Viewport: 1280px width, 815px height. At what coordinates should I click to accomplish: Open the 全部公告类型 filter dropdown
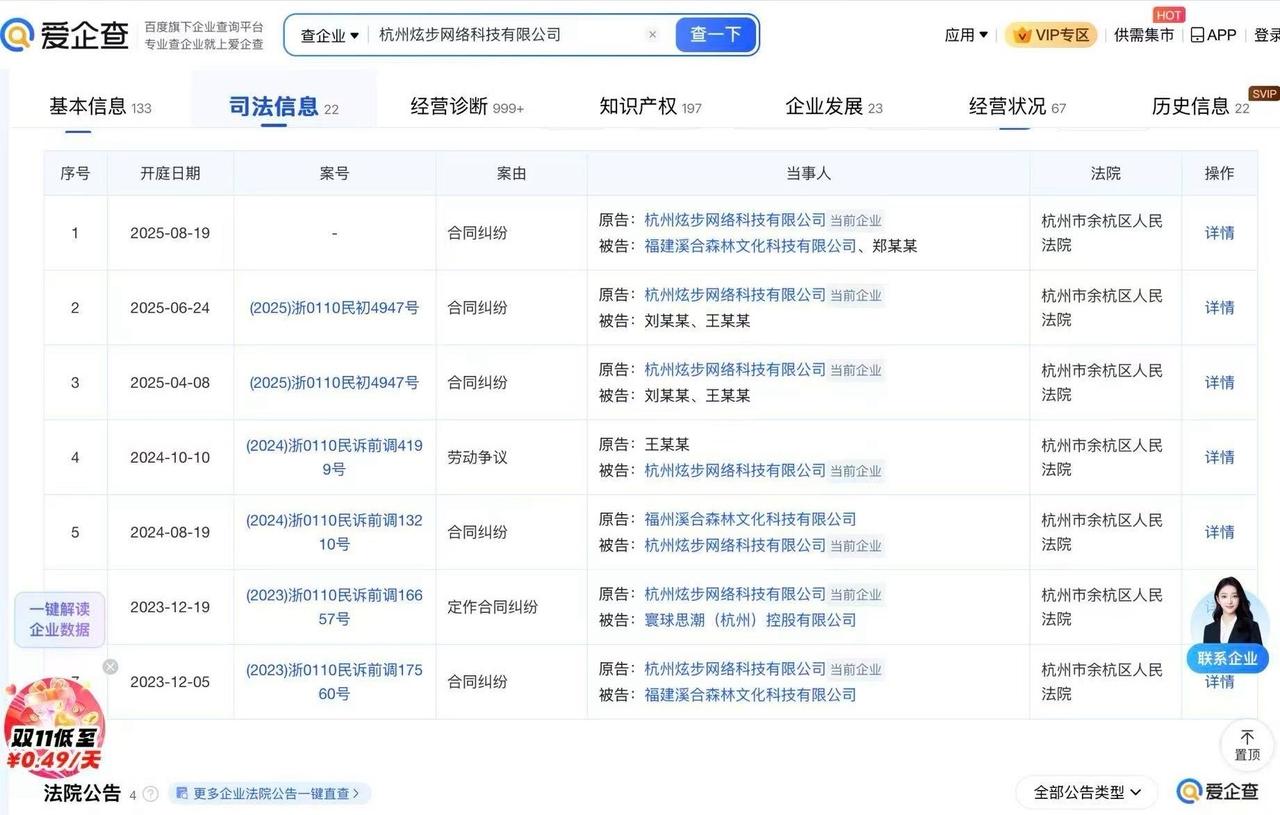click(1084, 791)
